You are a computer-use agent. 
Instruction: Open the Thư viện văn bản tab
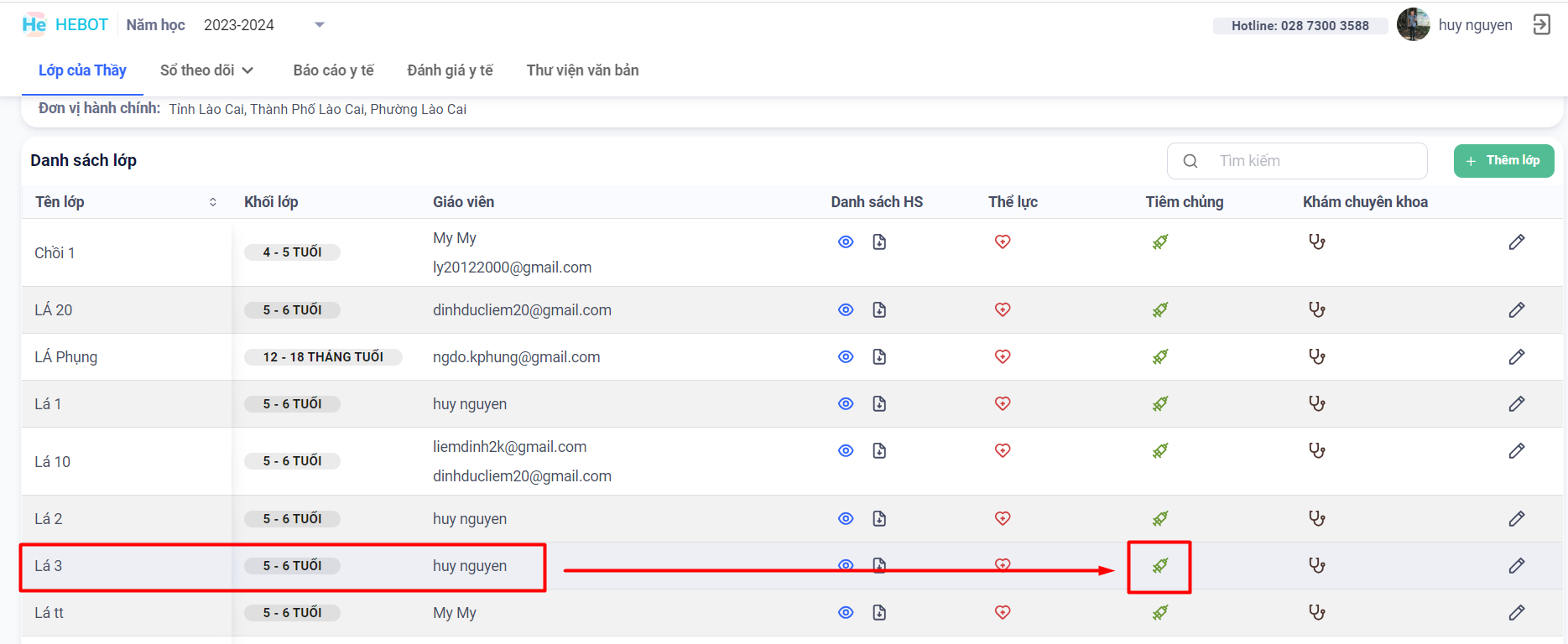[x=582, y=70]
